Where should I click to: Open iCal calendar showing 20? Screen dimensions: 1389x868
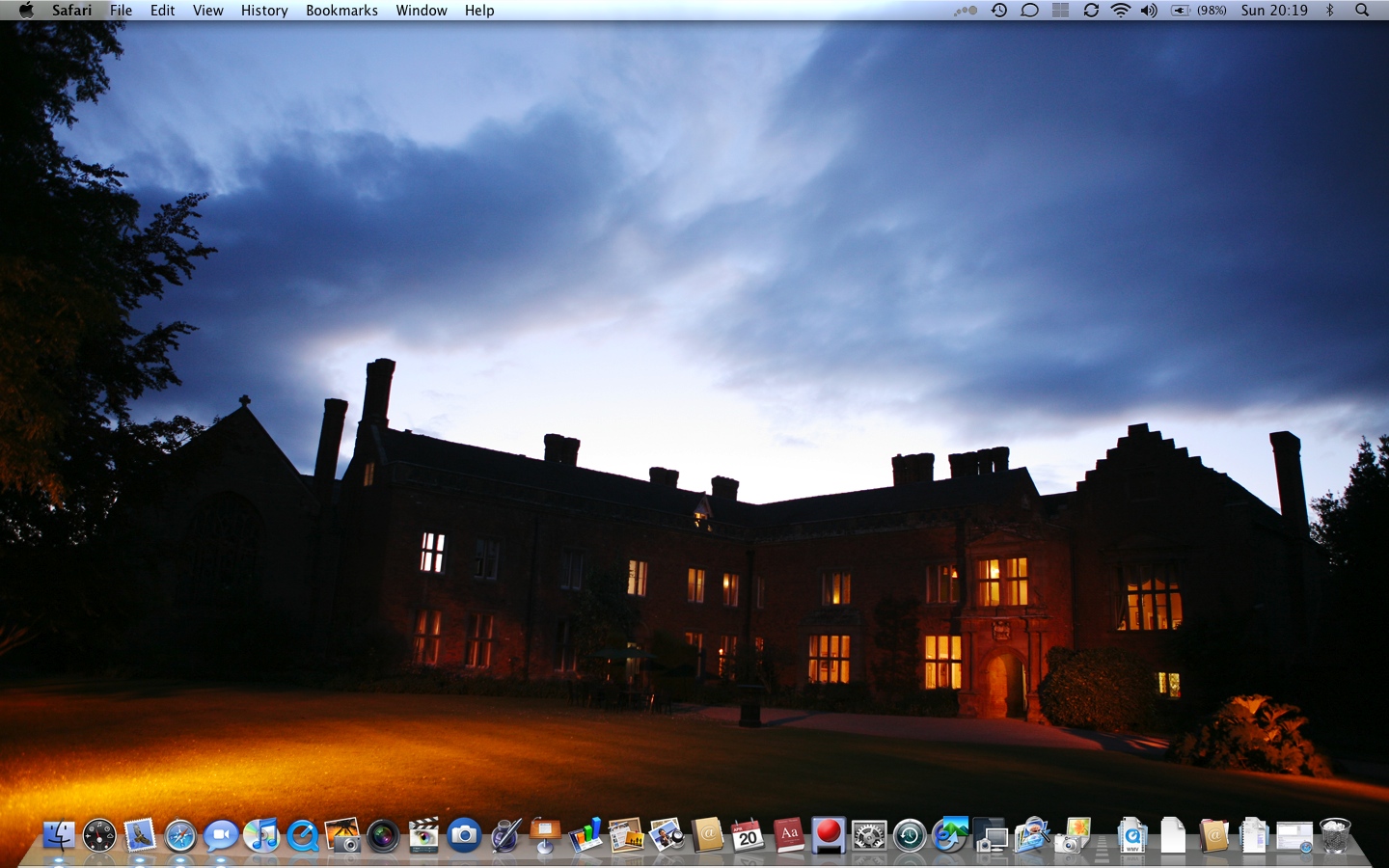pyautogui.click(x=748, y=835)
